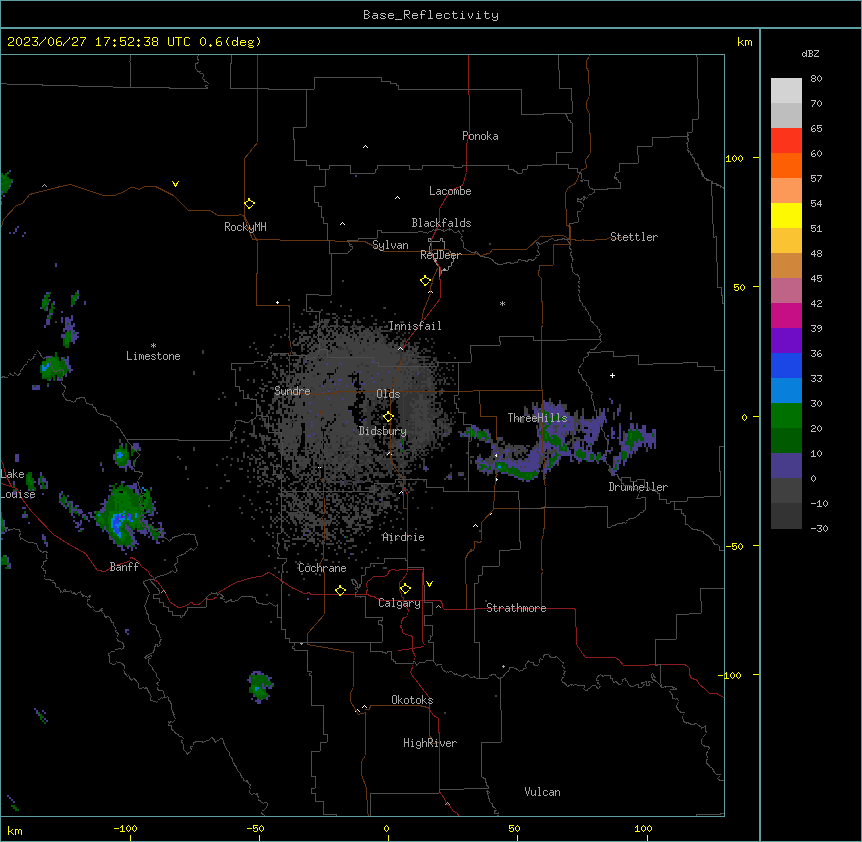862x842 pixels.
Task: Select the yellow diamond marker between Olds and Didsbury
Action: 388,417
